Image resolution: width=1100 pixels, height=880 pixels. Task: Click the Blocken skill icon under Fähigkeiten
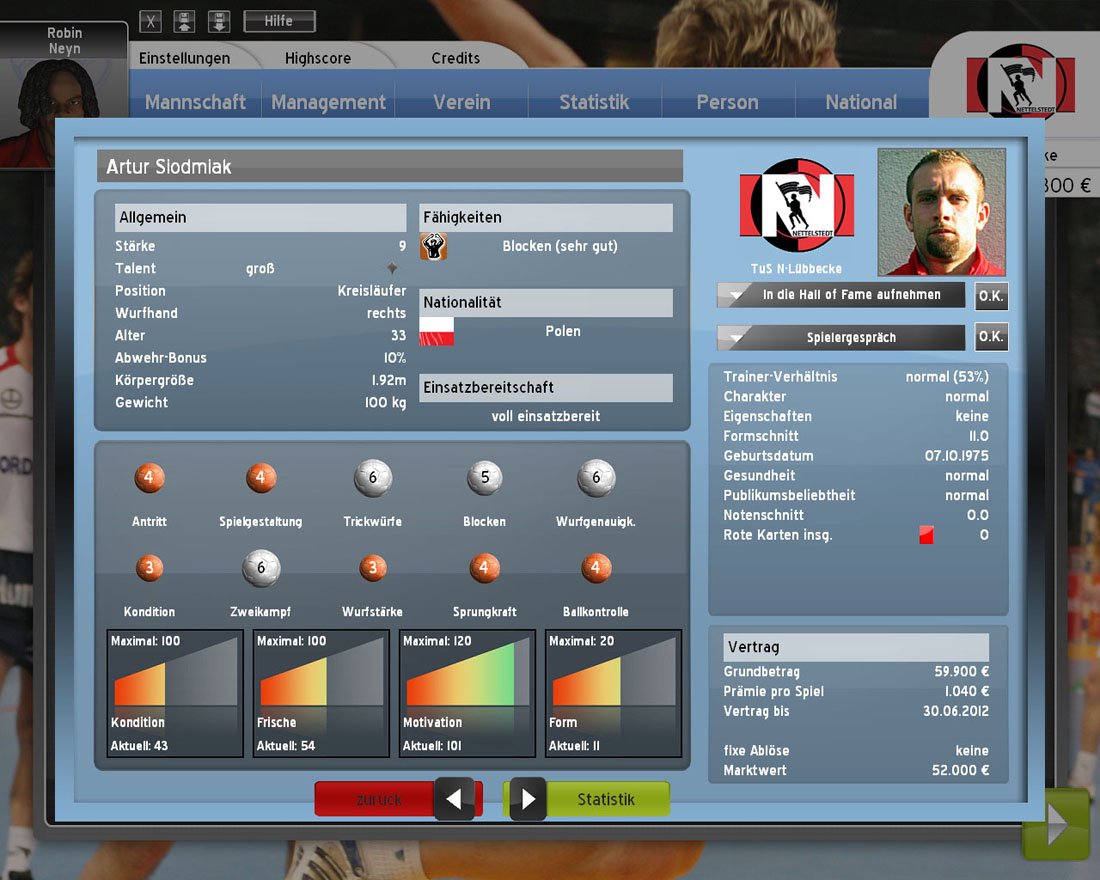pyautogui.click(x=433, y=246)
